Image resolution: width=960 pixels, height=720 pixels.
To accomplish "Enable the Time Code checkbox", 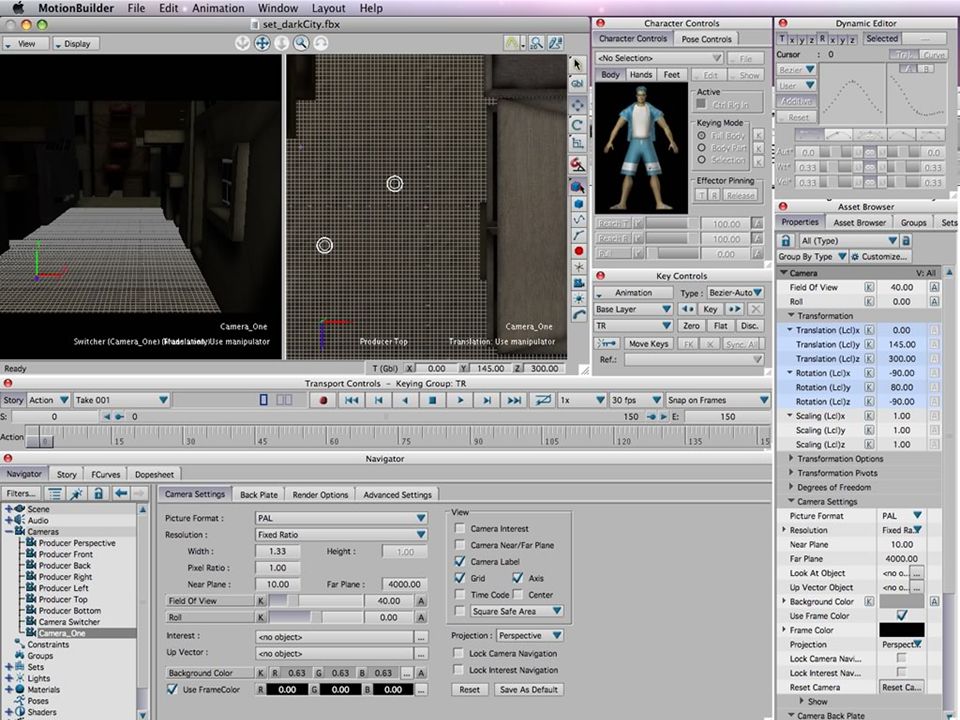I will click(459, 594).
